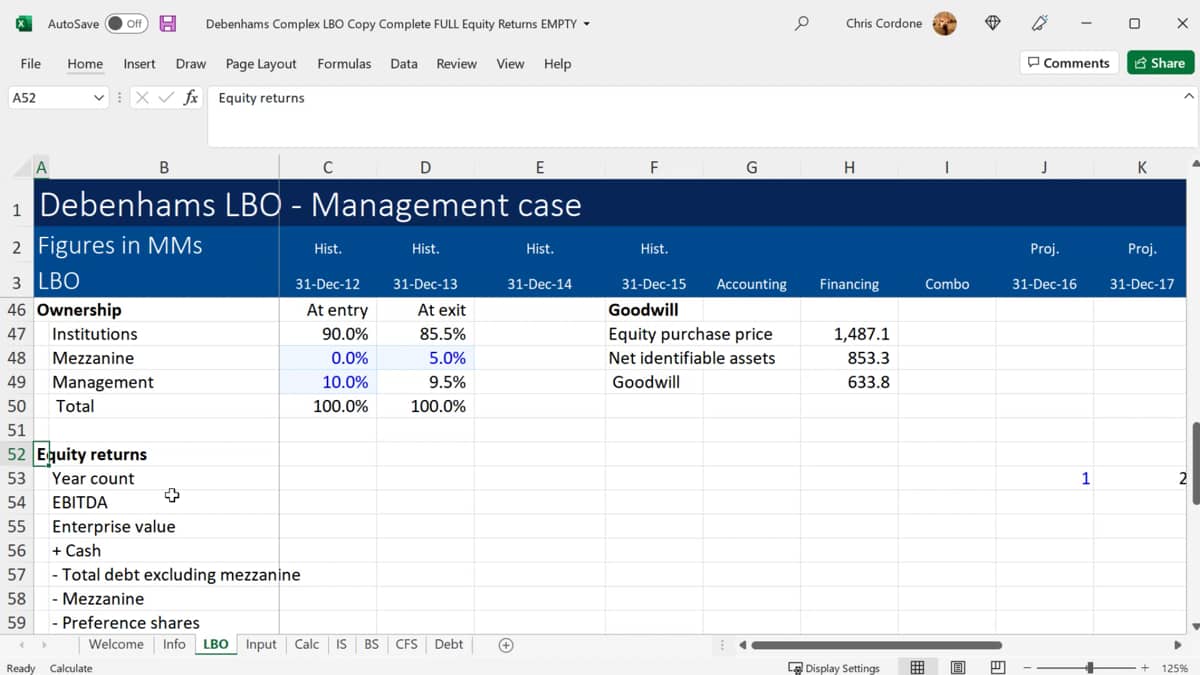
Task: Click the Name Box showing A52
Action: pyautogui.click(x=48, y=98)
